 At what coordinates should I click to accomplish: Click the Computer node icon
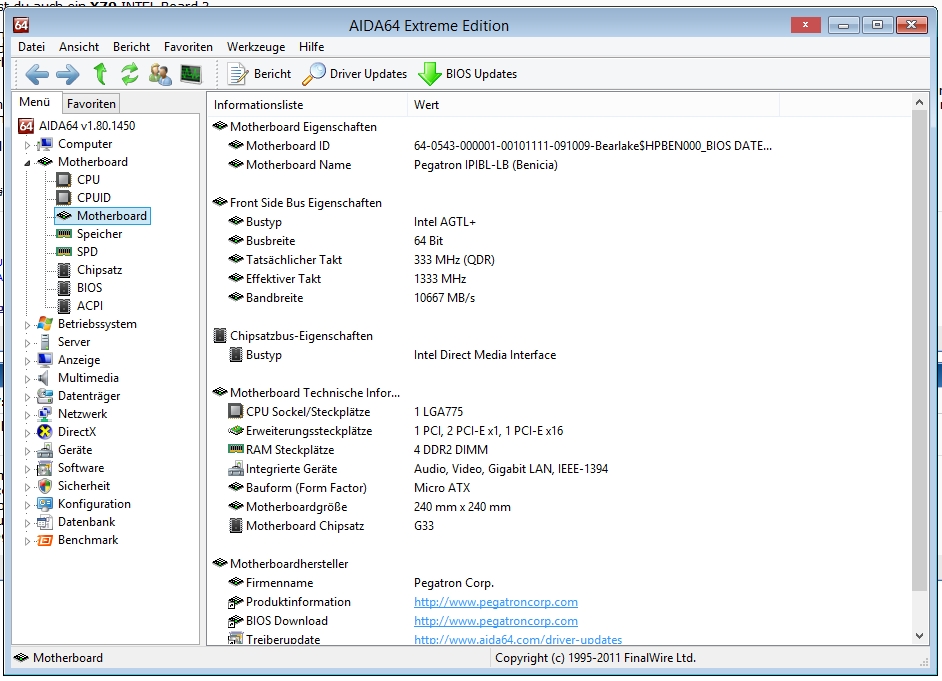pos(45,144)
